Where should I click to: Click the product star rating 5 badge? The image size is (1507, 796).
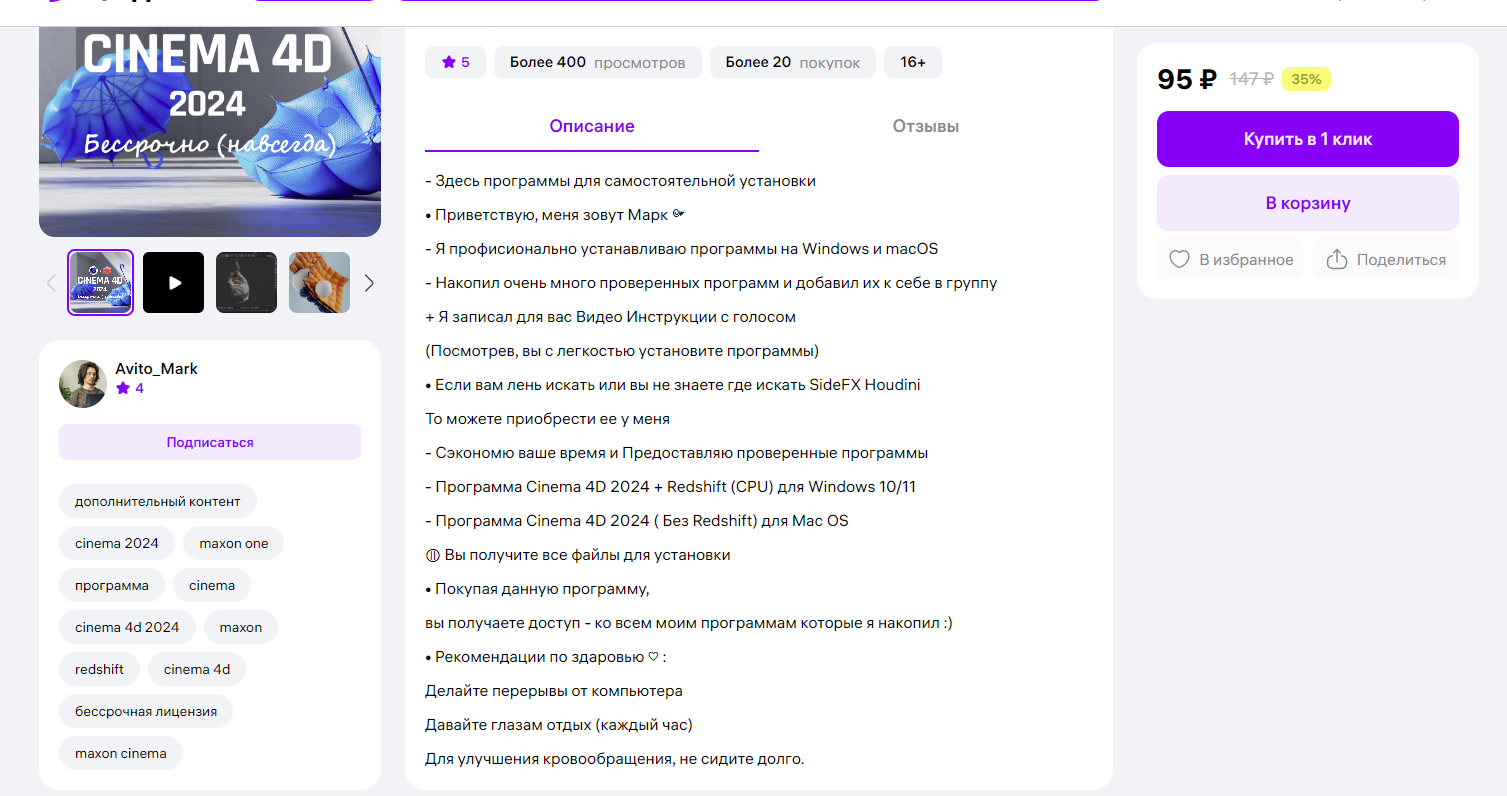click(455, 62)
